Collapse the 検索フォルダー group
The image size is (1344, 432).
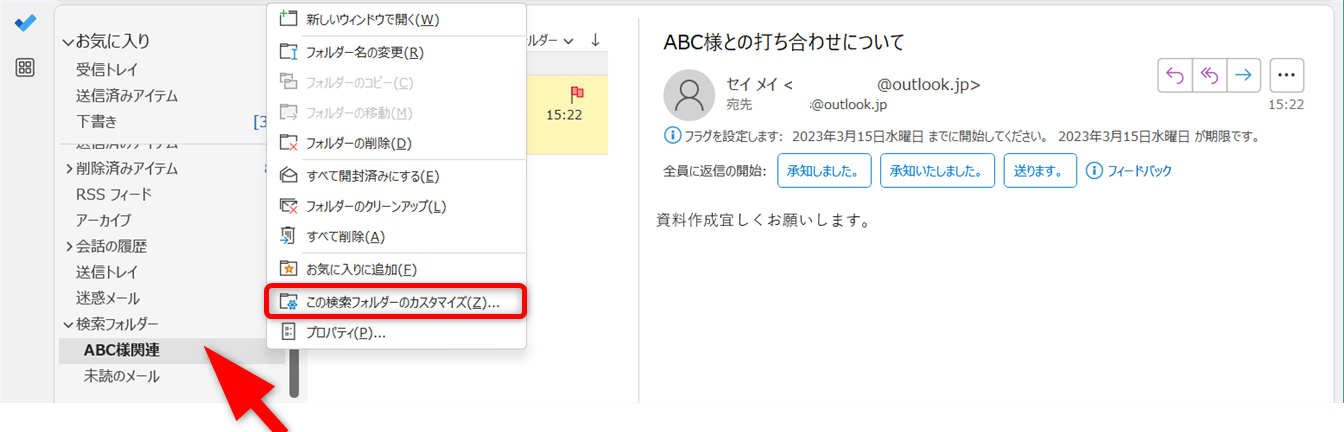(x=68, y=324)
